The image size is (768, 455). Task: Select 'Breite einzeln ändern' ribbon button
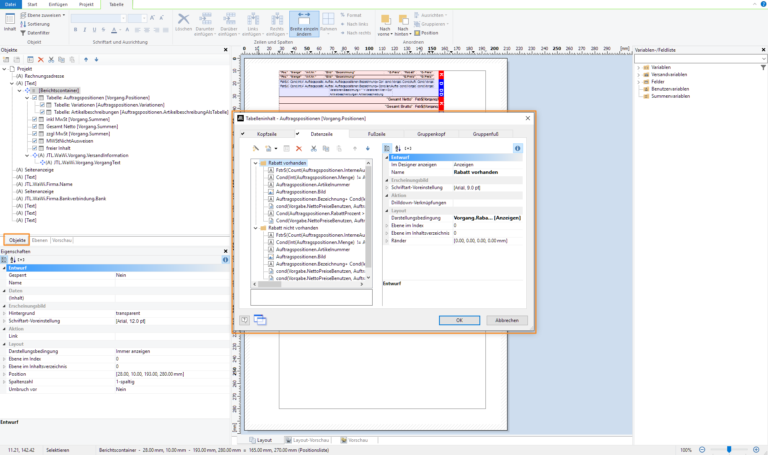click(302, 24)
